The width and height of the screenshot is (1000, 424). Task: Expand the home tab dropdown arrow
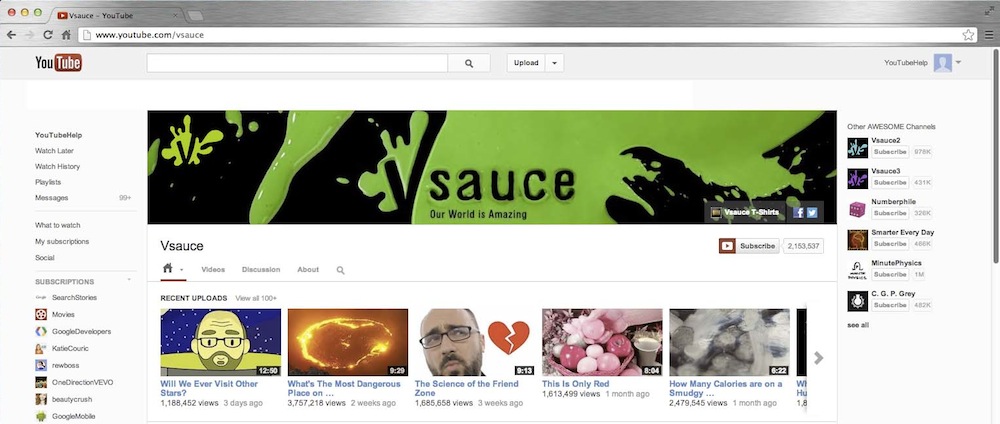(x=181, y=270)
